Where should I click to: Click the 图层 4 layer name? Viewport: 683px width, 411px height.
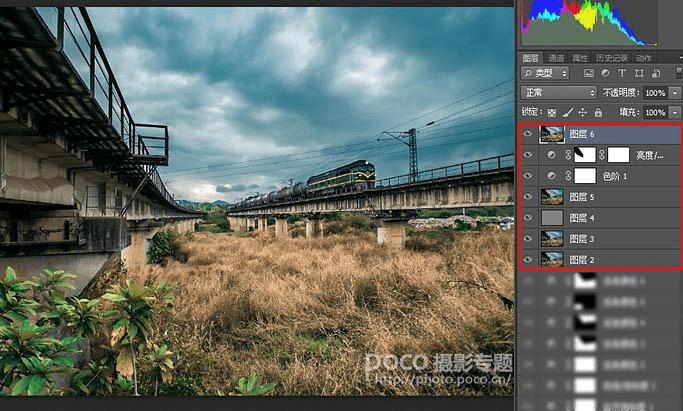(x=582, y=218)
